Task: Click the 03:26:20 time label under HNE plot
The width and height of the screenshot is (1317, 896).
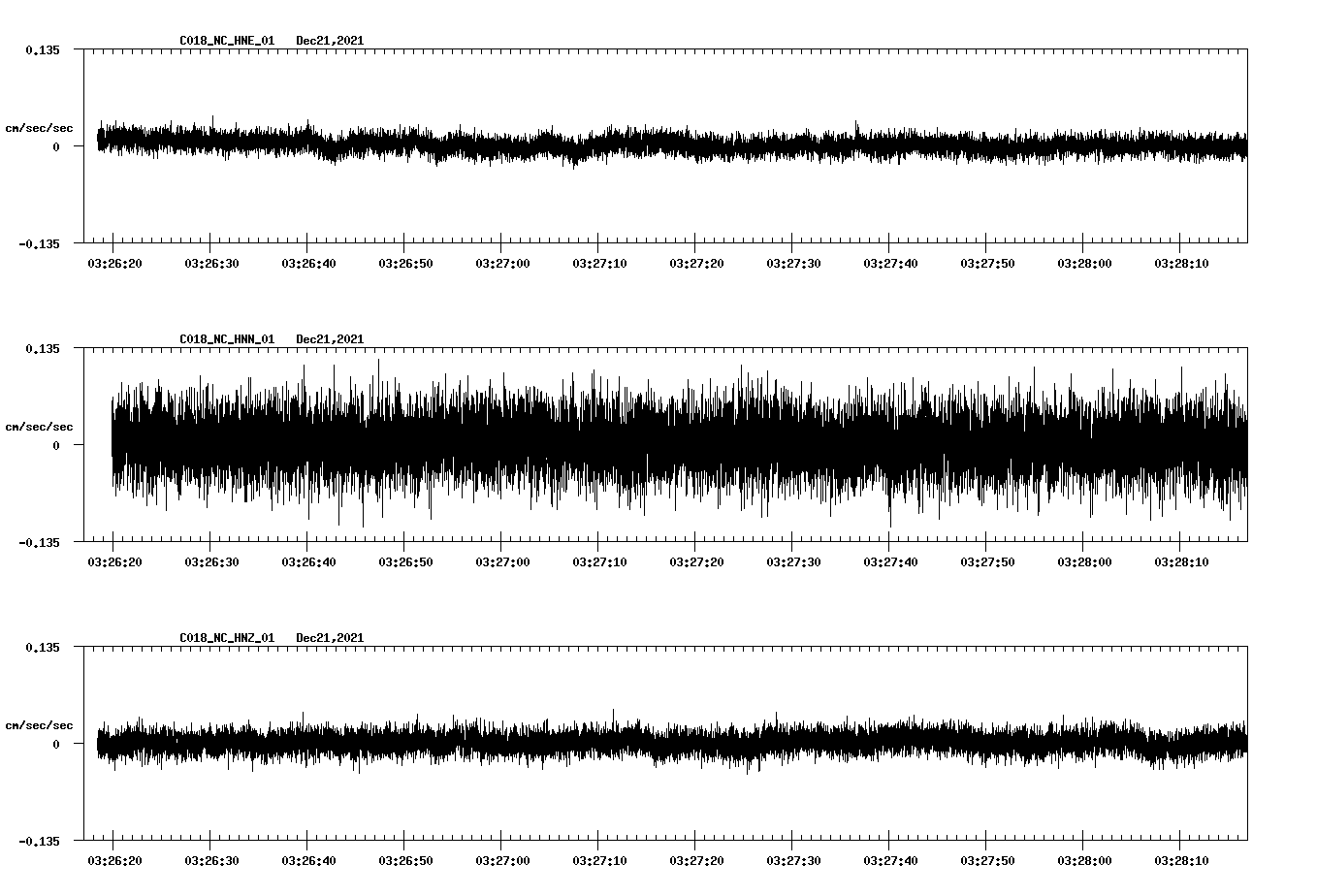Action: [x=114, y=263]
